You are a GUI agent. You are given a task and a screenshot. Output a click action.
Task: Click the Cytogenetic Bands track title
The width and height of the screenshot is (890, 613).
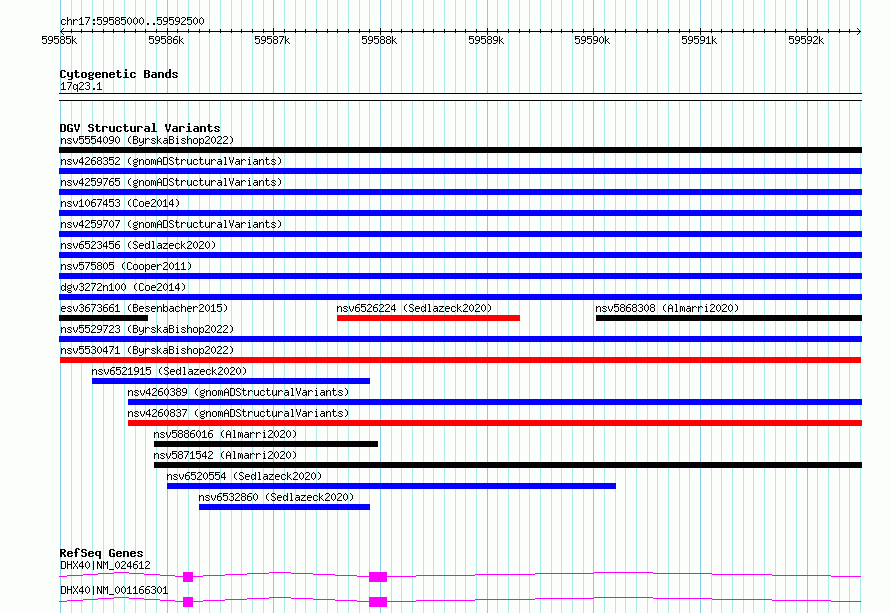[119, 74]
